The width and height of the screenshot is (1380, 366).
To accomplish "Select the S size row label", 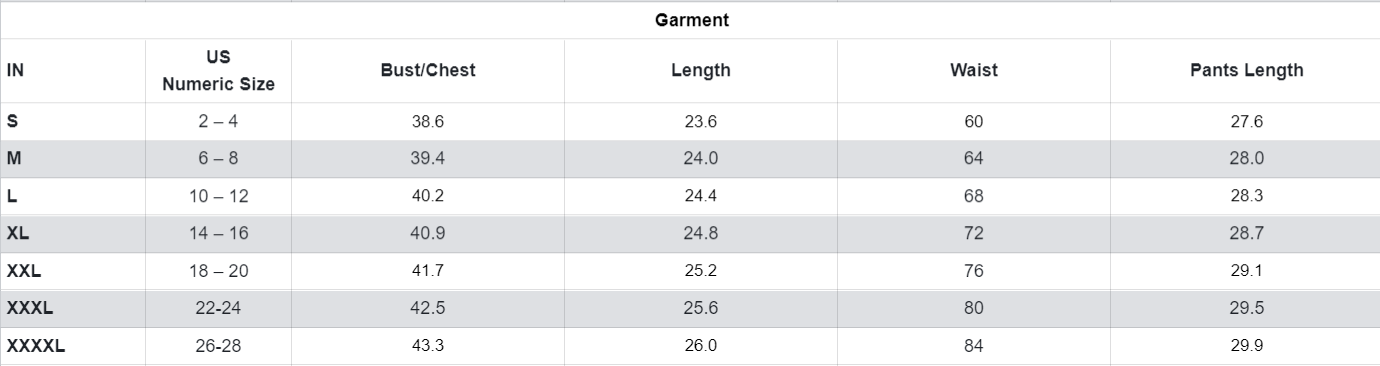I will click(12, 121).
